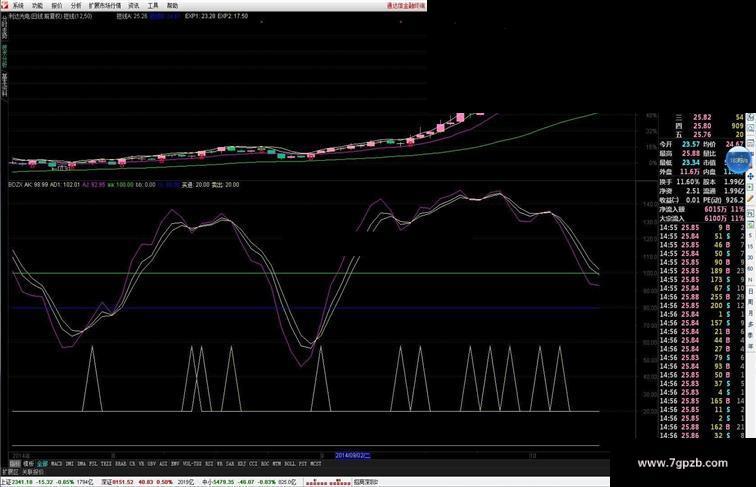
Task: Click the pencil drawing tool icon
Action: pyautogui.click(x=750, y=199)
